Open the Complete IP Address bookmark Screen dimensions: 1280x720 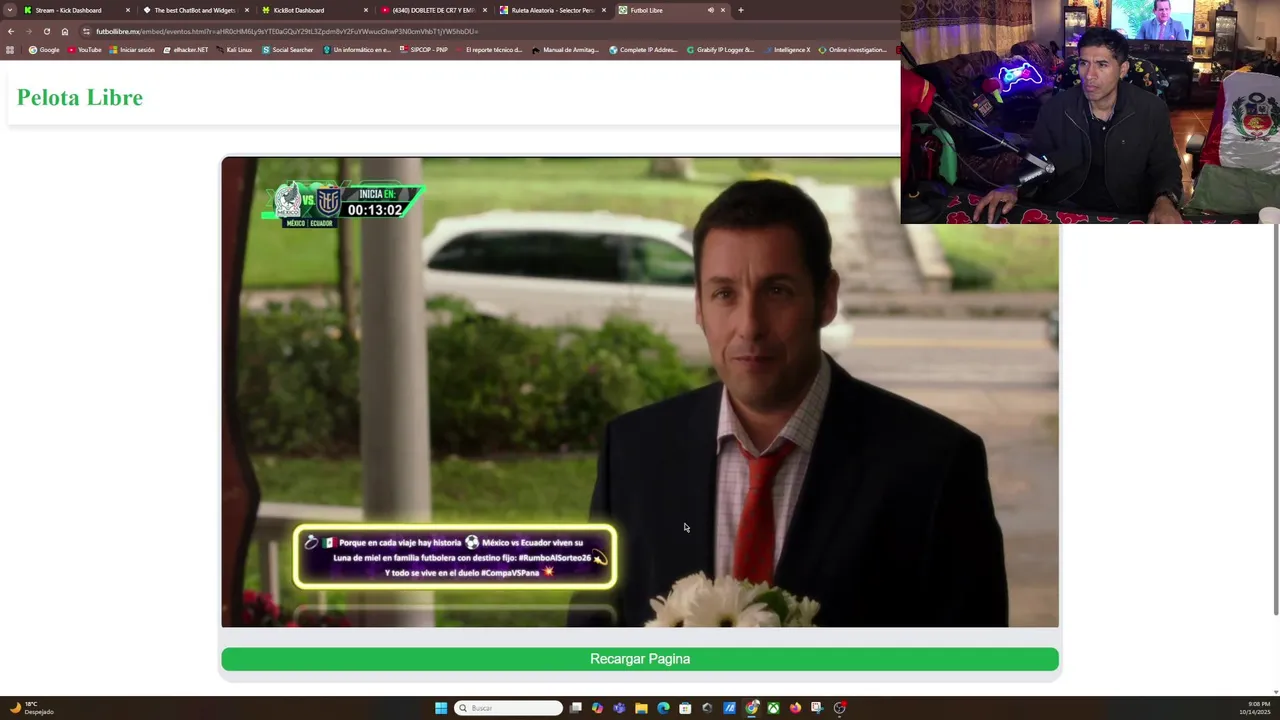(x=643, y=50)
